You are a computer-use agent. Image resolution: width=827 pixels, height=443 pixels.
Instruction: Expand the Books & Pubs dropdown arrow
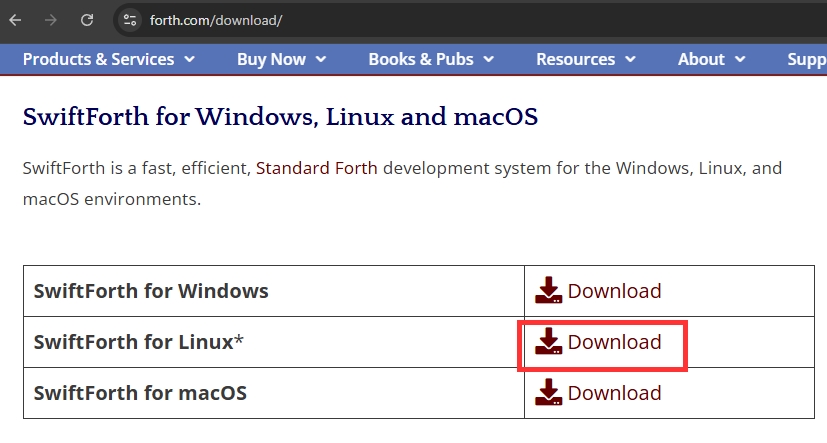tap(489, 60)
